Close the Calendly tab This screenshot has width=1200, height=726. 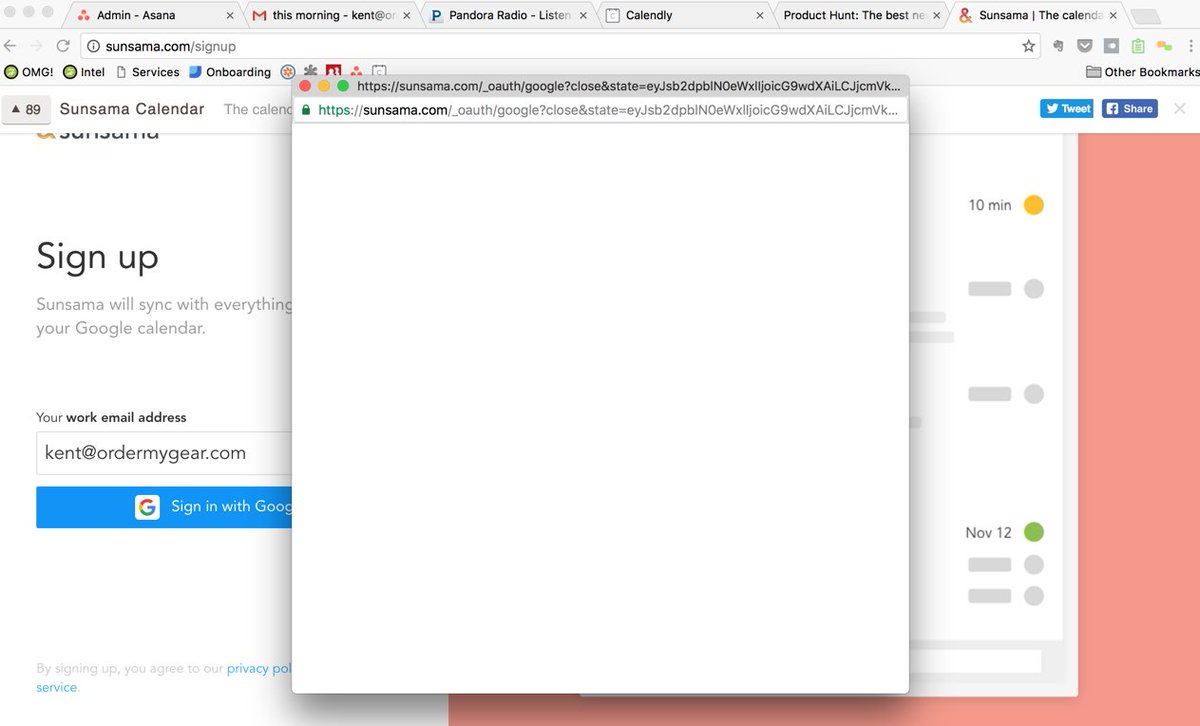(760, 16)
